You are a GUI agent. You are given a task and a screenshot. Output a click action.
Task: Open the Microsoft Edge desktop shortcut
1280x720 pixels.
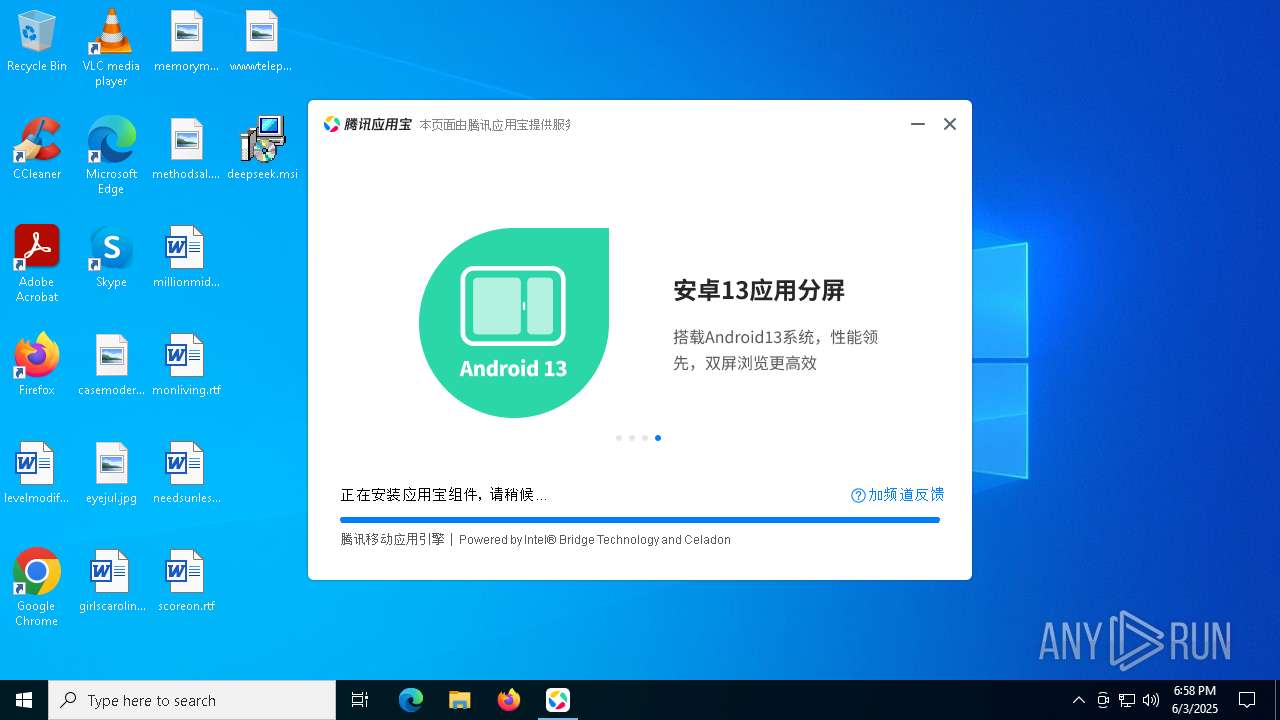111,155
